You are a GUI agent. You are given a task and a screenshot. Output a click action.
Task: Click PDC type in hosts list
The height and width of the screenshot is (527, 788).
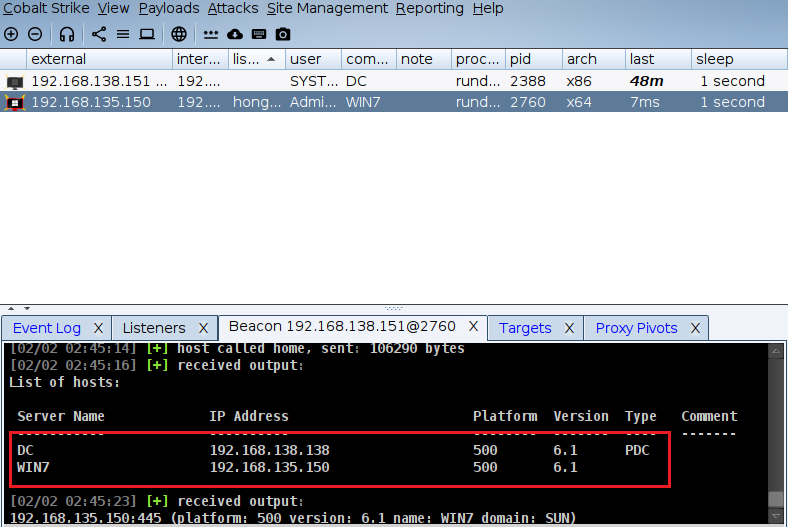pos(637,450)
